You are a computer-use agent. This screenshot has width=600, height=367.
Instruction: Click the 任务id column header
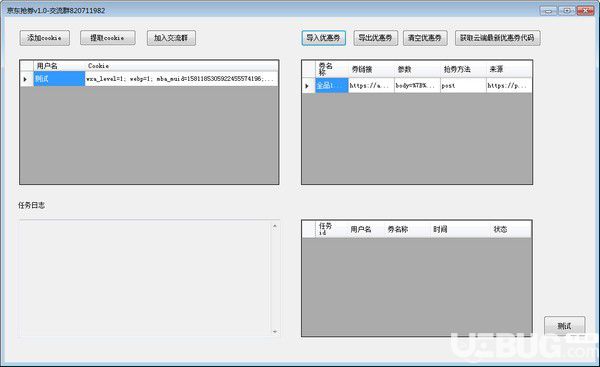(x=331, y=229)
